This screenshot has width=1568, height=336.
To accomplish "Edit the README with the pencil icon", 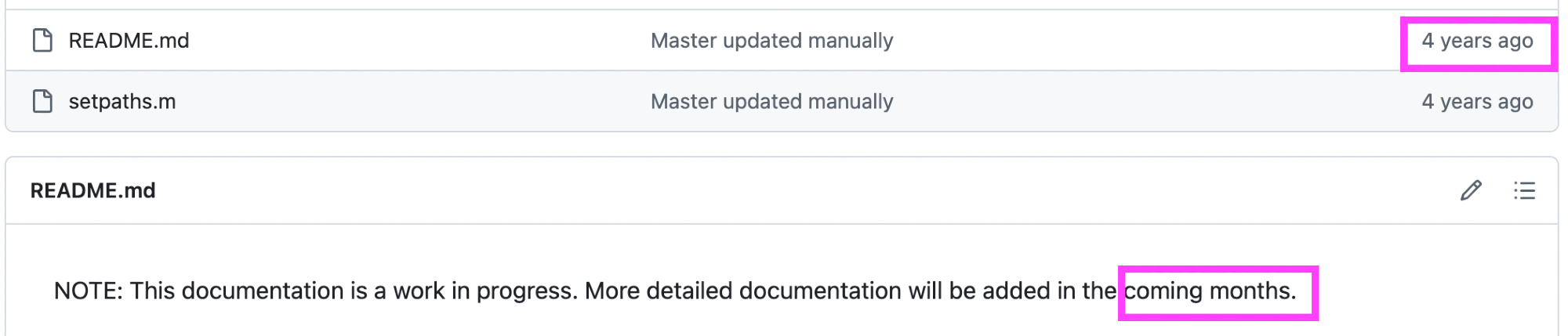I will click(1471, 190).
